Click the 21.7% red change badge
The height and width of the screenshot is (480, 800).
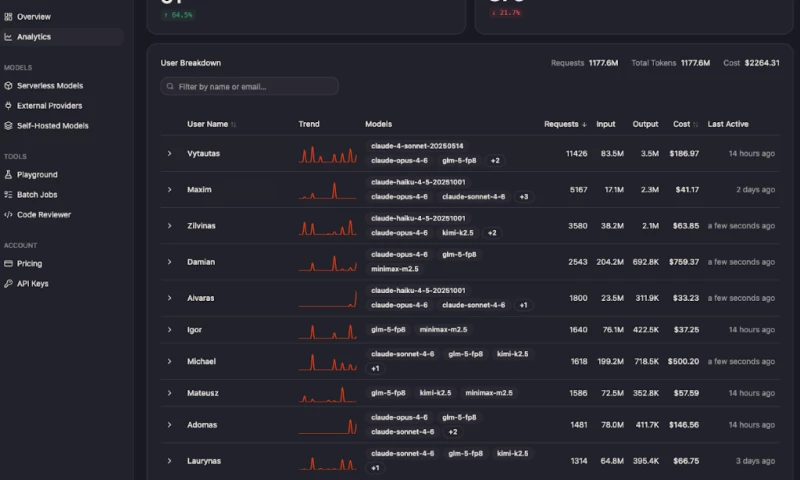[506, 13]
